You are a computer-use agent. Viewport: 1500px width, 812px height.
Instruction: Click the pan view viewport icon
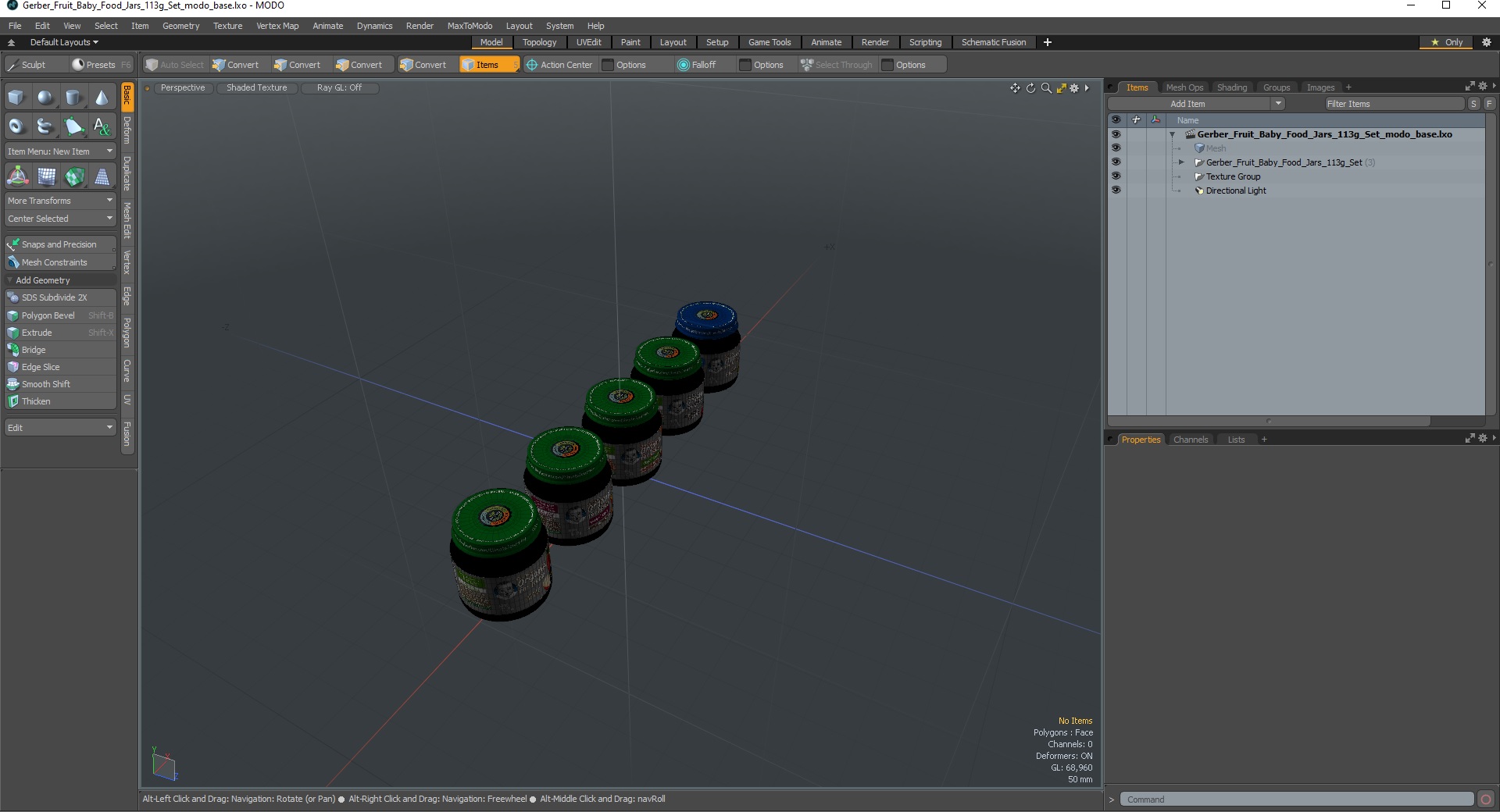click(1015, 88)
